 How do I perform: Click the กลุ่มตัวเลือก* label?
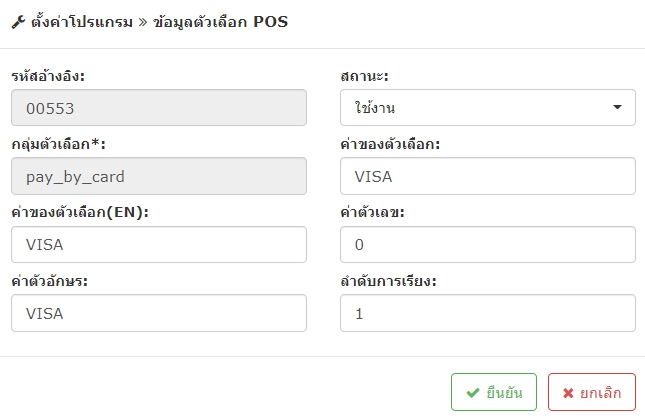click(x=58, y=144)
